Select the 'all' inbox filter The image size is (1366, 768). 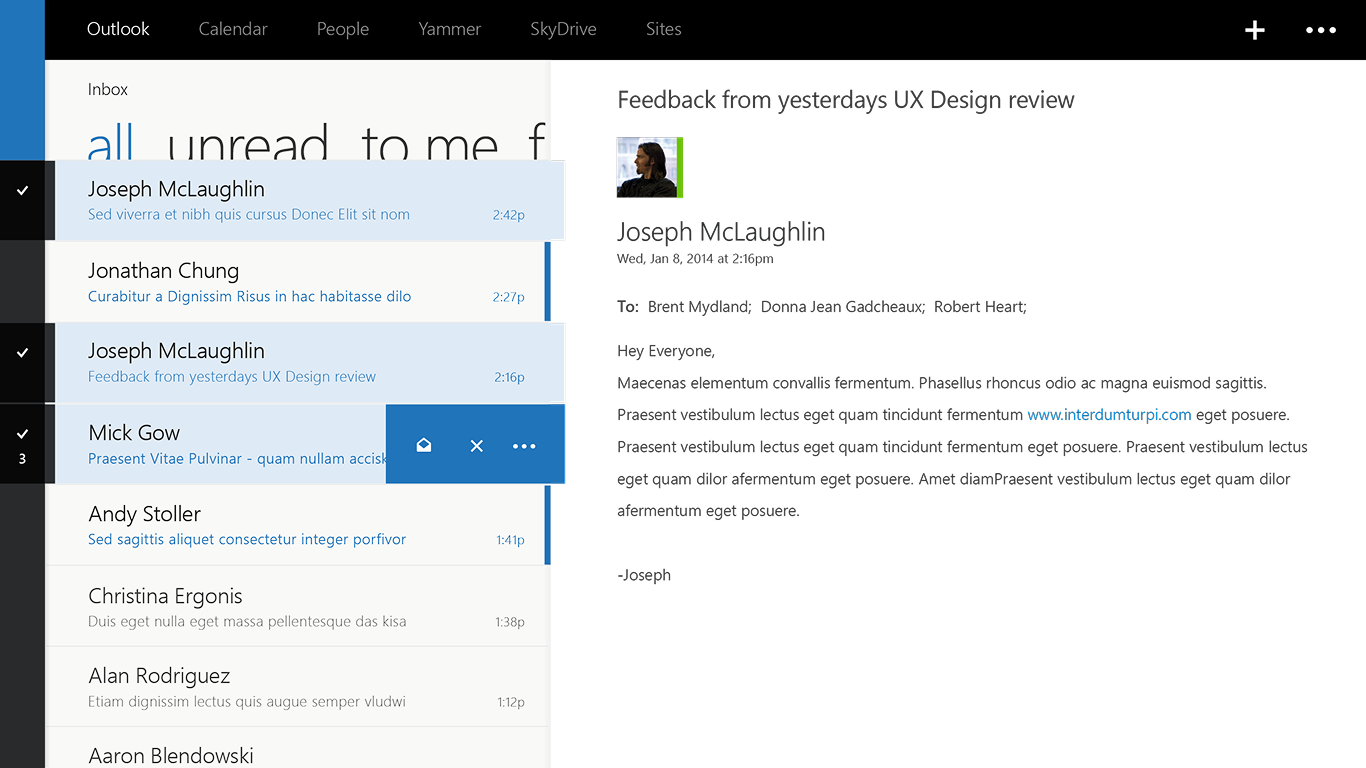[111, 143]
